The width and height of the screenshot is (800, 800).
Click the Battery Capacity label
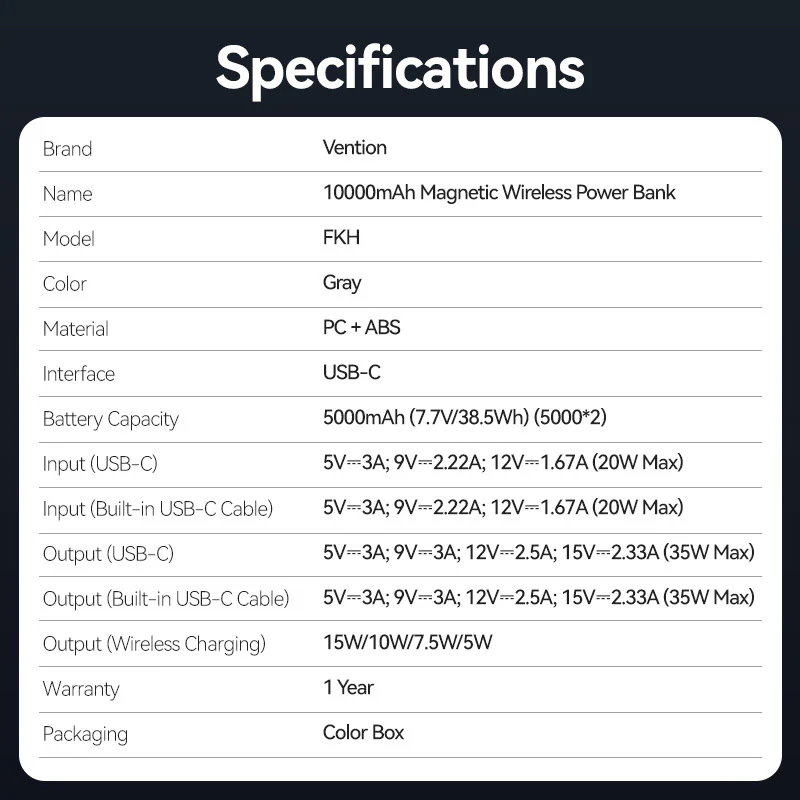[x=110, y=419]
